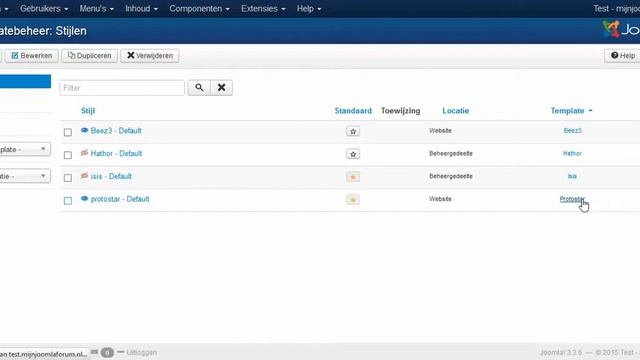Tick the checkbox for Beez3 - Default
This screenshot has width=640, height=360.
tap(68, 132)
